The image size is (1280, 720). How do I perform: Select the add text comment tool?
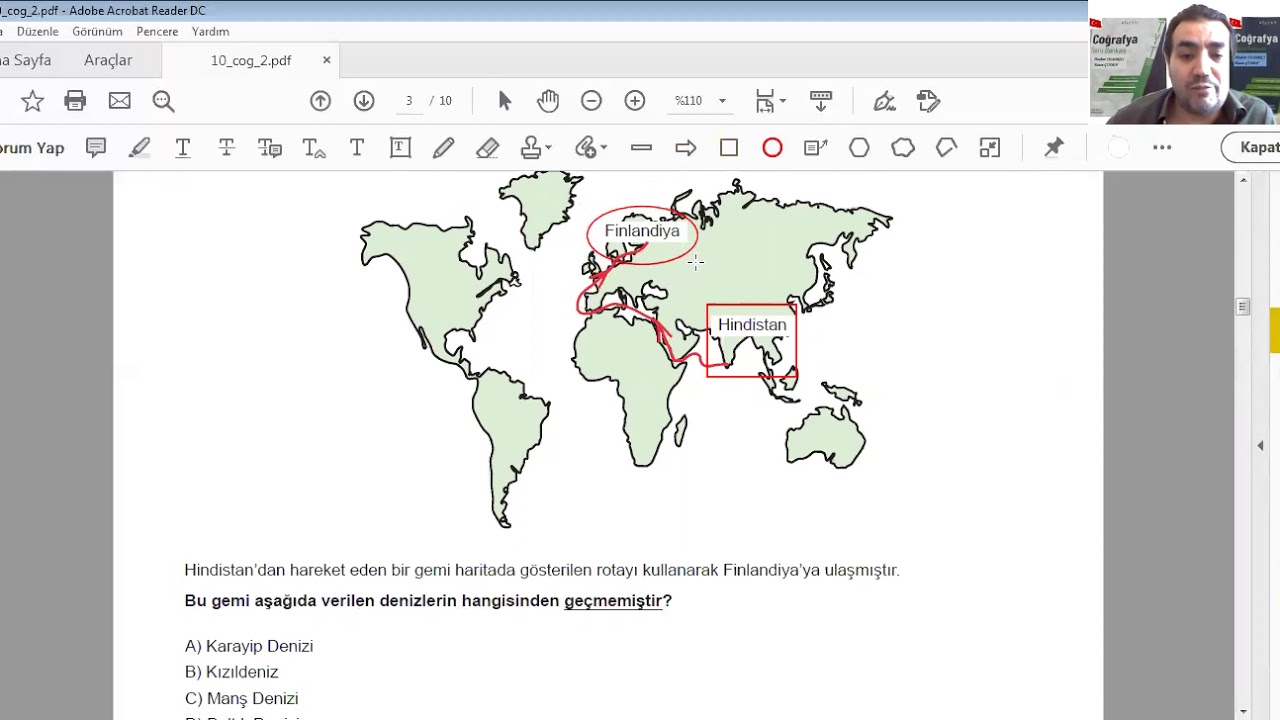coord(357,148)
